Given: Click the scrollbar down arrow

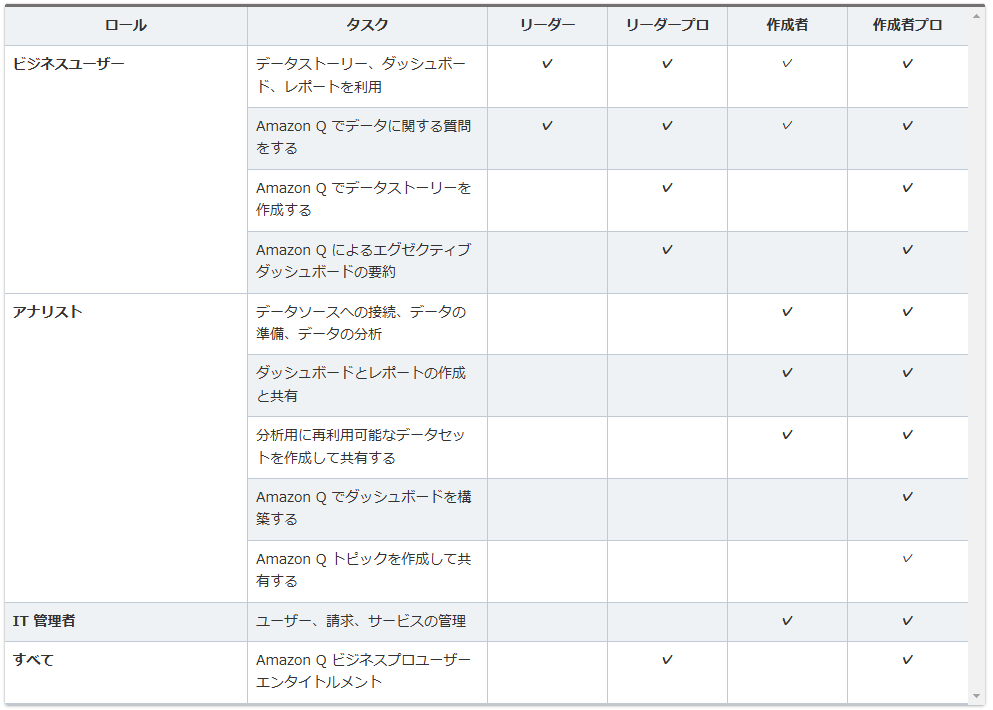Looking at the screenshot, I should tap(977, 695).
